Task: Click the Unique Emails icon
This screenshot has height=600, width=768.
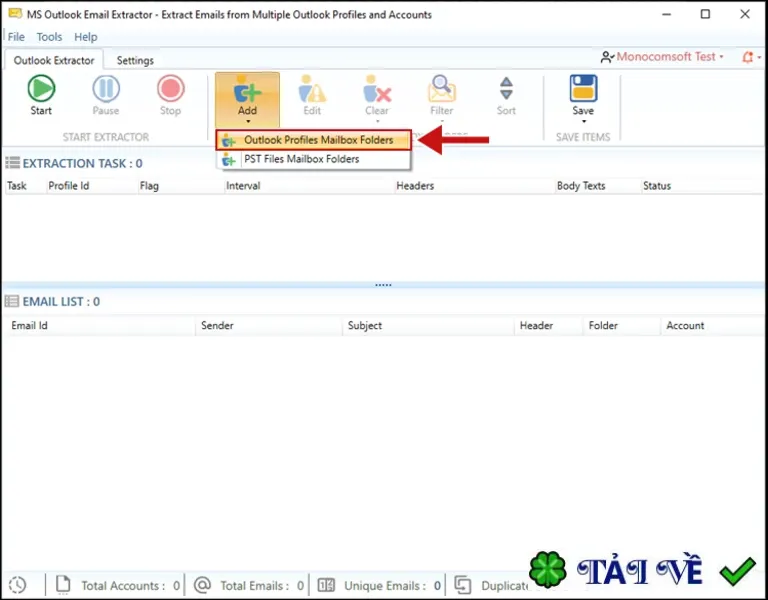Action: 326,585
